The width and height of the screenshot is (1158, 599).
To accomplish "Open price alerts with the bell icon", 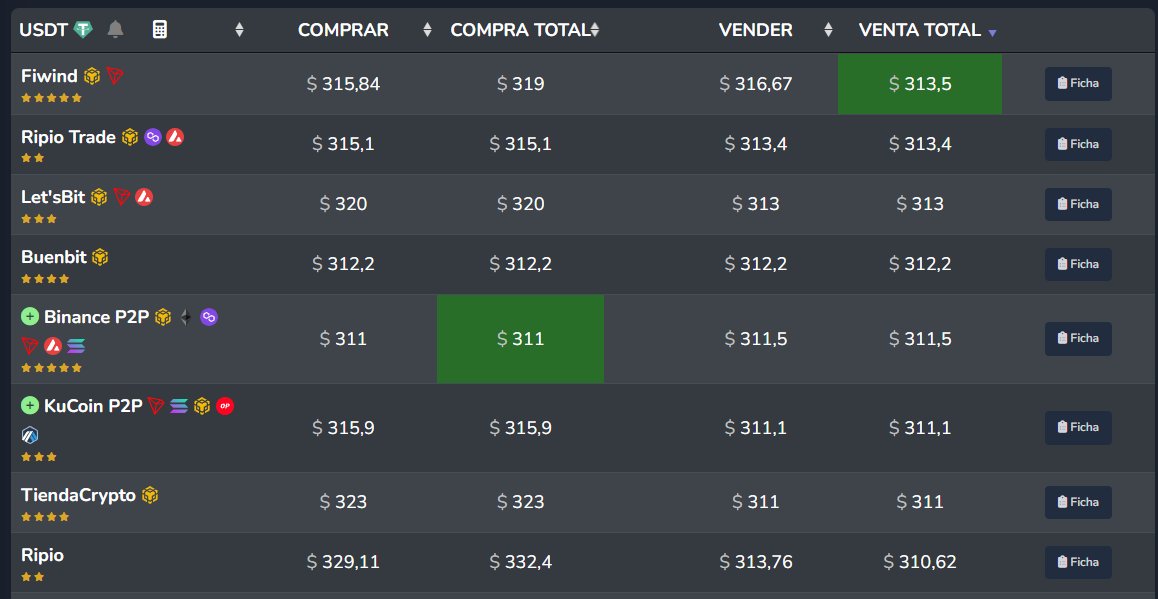I will pyautogui.click(x=115, y=30).
